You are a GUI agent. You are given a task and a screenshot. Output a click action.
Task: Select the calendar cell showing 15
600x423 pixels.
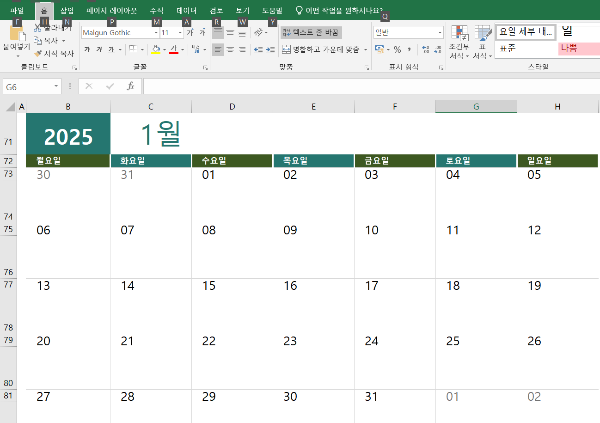(x=232, y=285)
